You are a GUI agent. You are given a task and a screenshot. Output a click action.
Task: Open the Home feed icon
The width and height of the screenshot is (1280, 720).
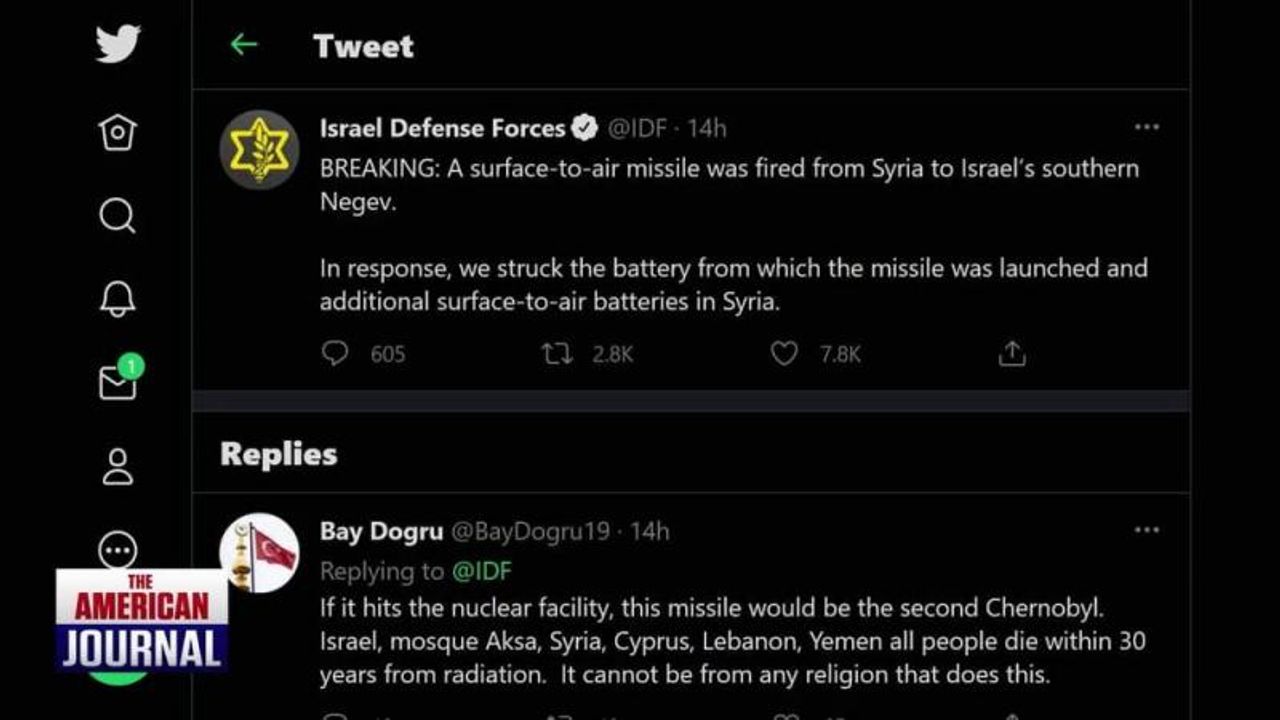(x=118, y=132)
